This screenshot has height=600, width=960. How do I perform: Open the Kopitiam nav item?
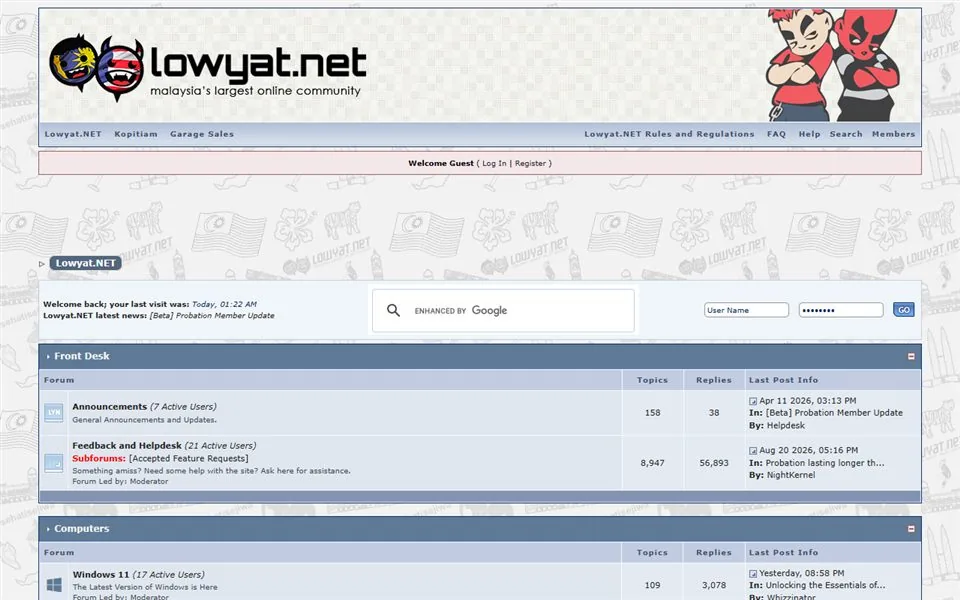136,134
